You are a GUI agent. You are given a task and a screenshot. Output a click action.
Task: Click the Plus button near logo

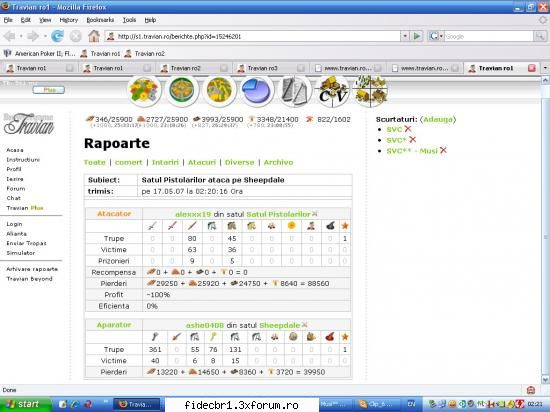point(49,90)
